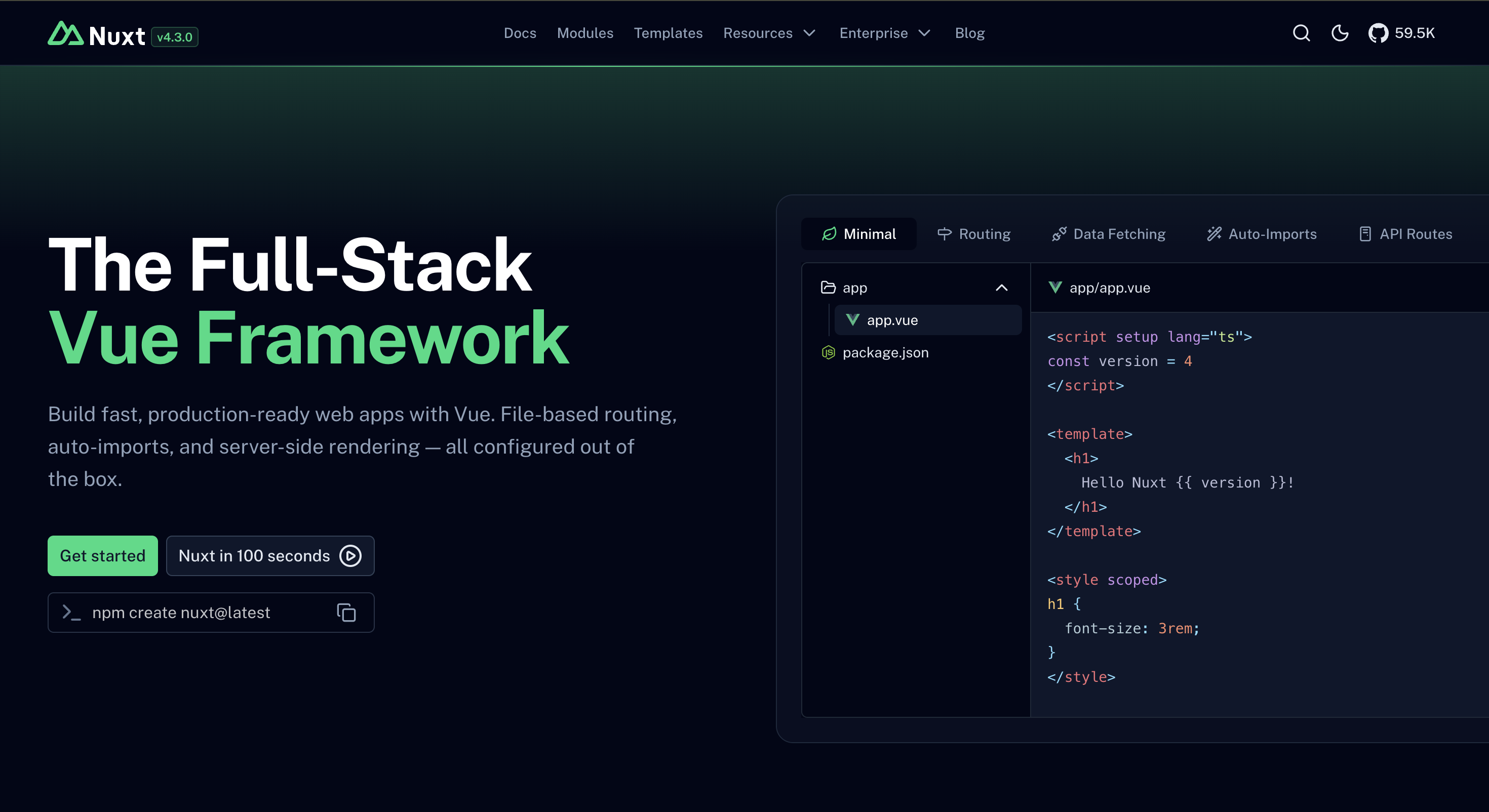Go to the Blog page
Viewport: 1489px width, 812px height.
coord(969,33)
